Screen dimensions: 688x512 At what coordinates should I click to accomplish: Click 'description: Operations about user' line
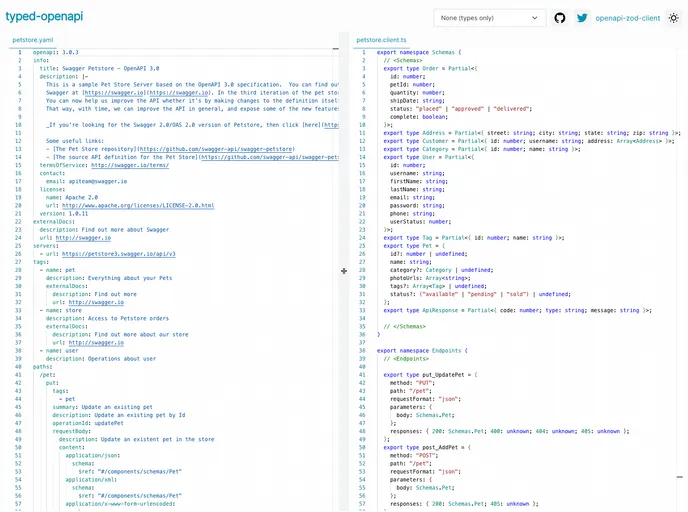(101, 359)
